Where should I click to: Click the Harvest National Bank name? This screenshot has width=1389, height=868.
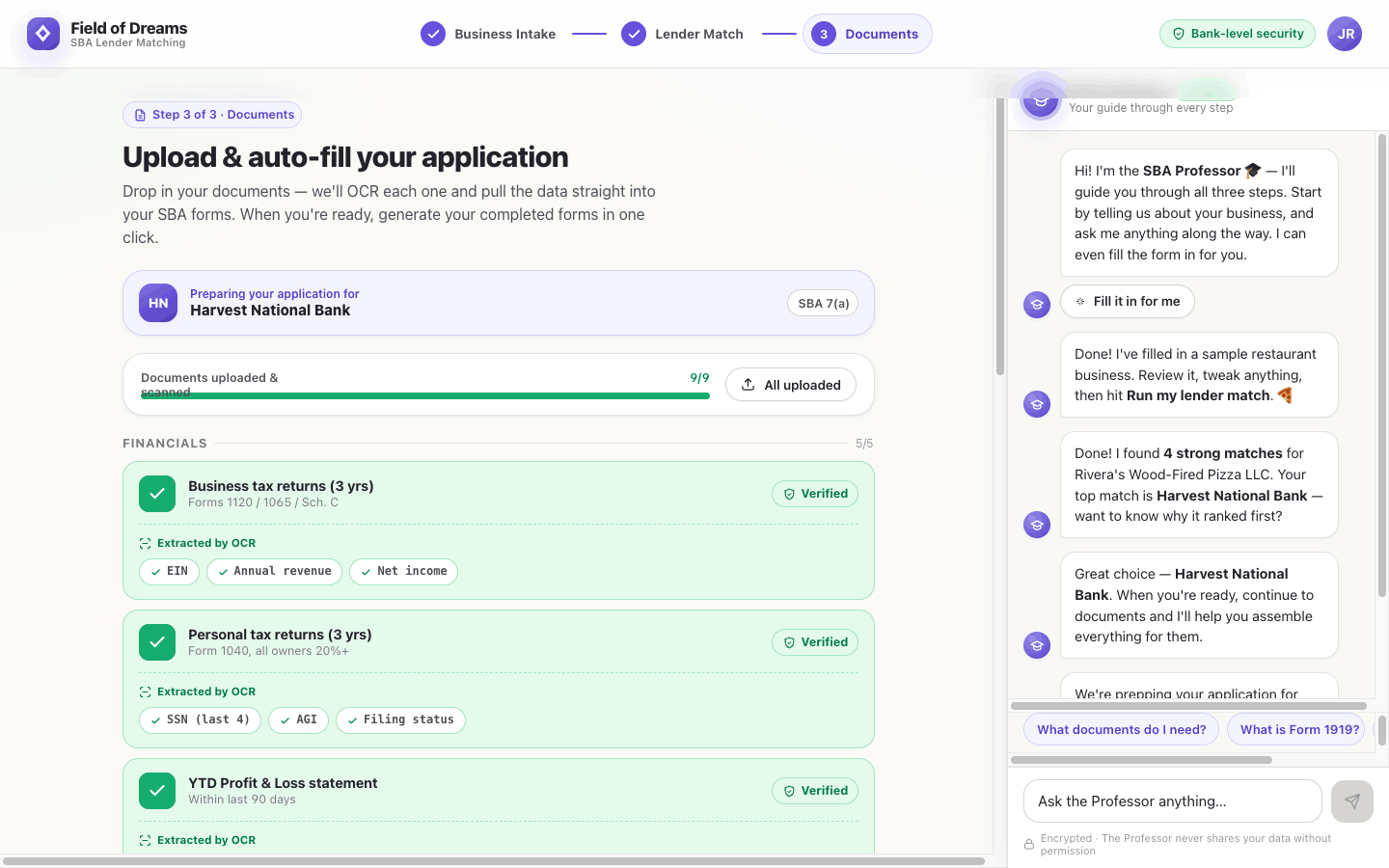click(270, 311)
